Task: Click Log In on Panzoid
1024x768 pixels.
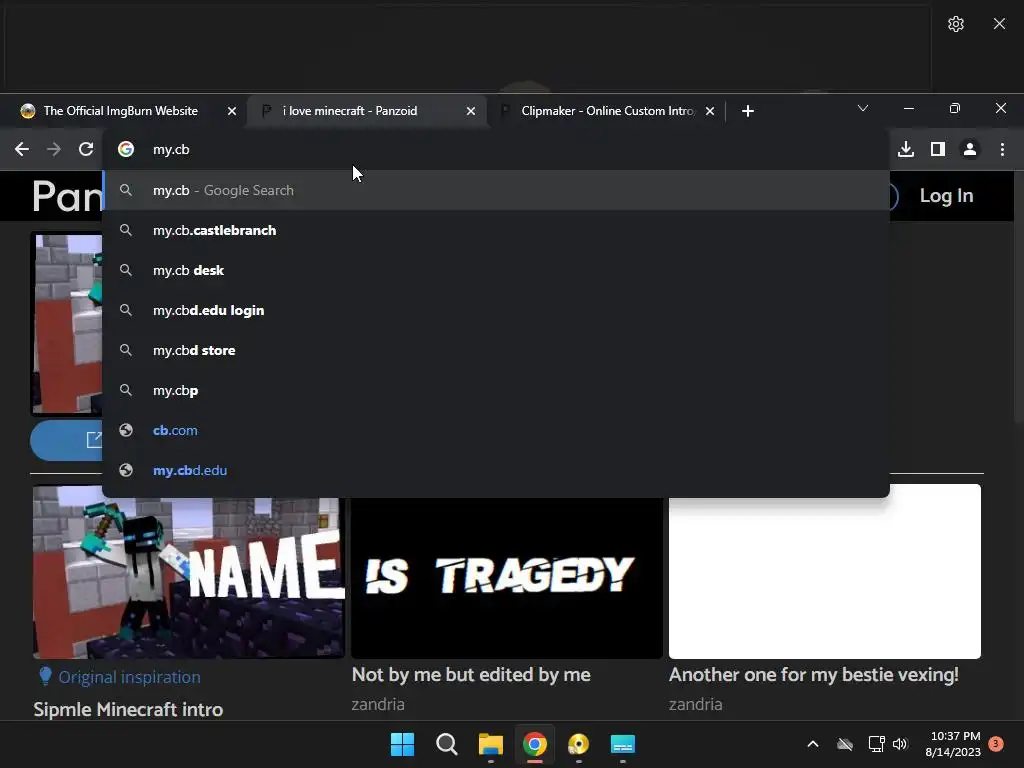Action: pyautogui.click(x=946, y=196)
